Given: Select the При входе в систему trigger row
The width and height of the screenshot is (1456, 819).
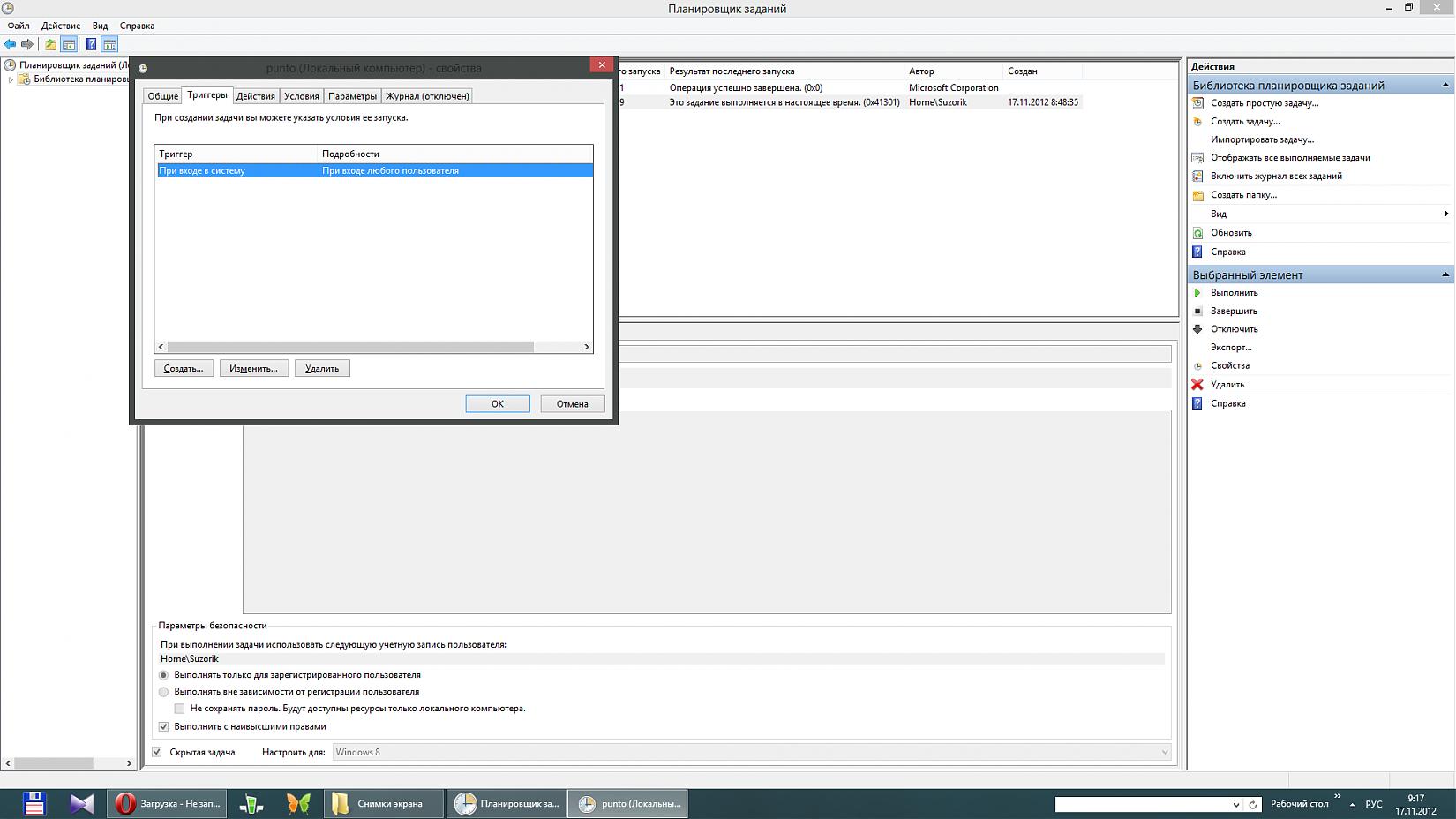Looking at the screenshot, I should click(374, 171).
